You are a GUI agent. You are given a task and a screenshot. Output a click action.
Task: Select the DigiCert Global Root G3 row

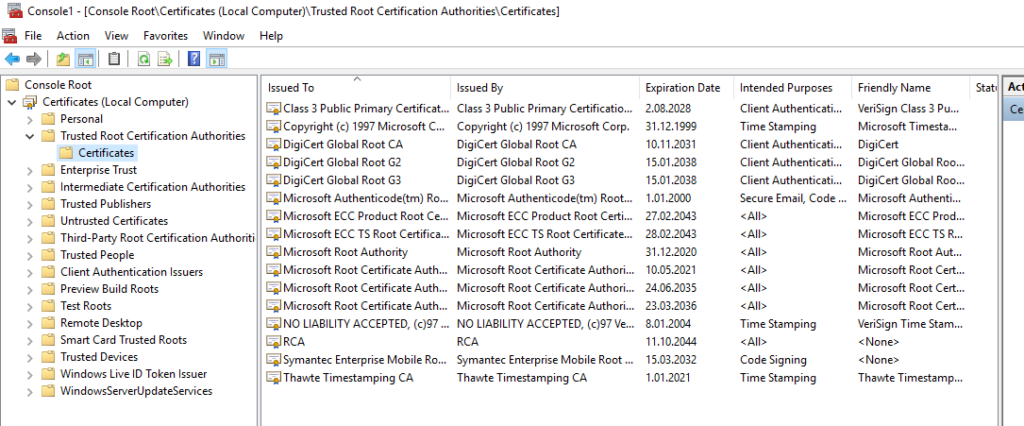[342, 180]
